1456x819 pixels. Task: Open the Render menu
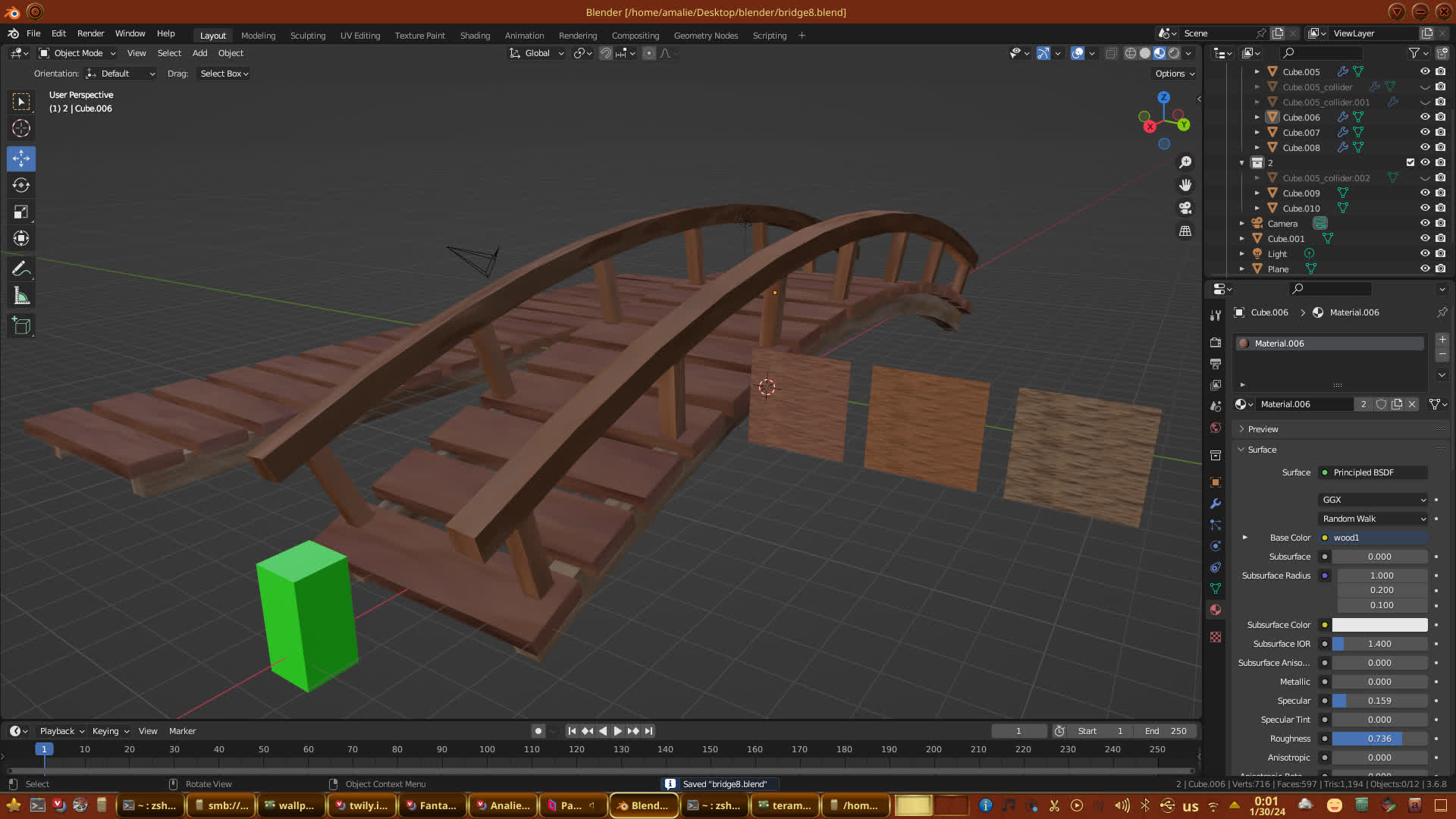click(x=90, y=33)
